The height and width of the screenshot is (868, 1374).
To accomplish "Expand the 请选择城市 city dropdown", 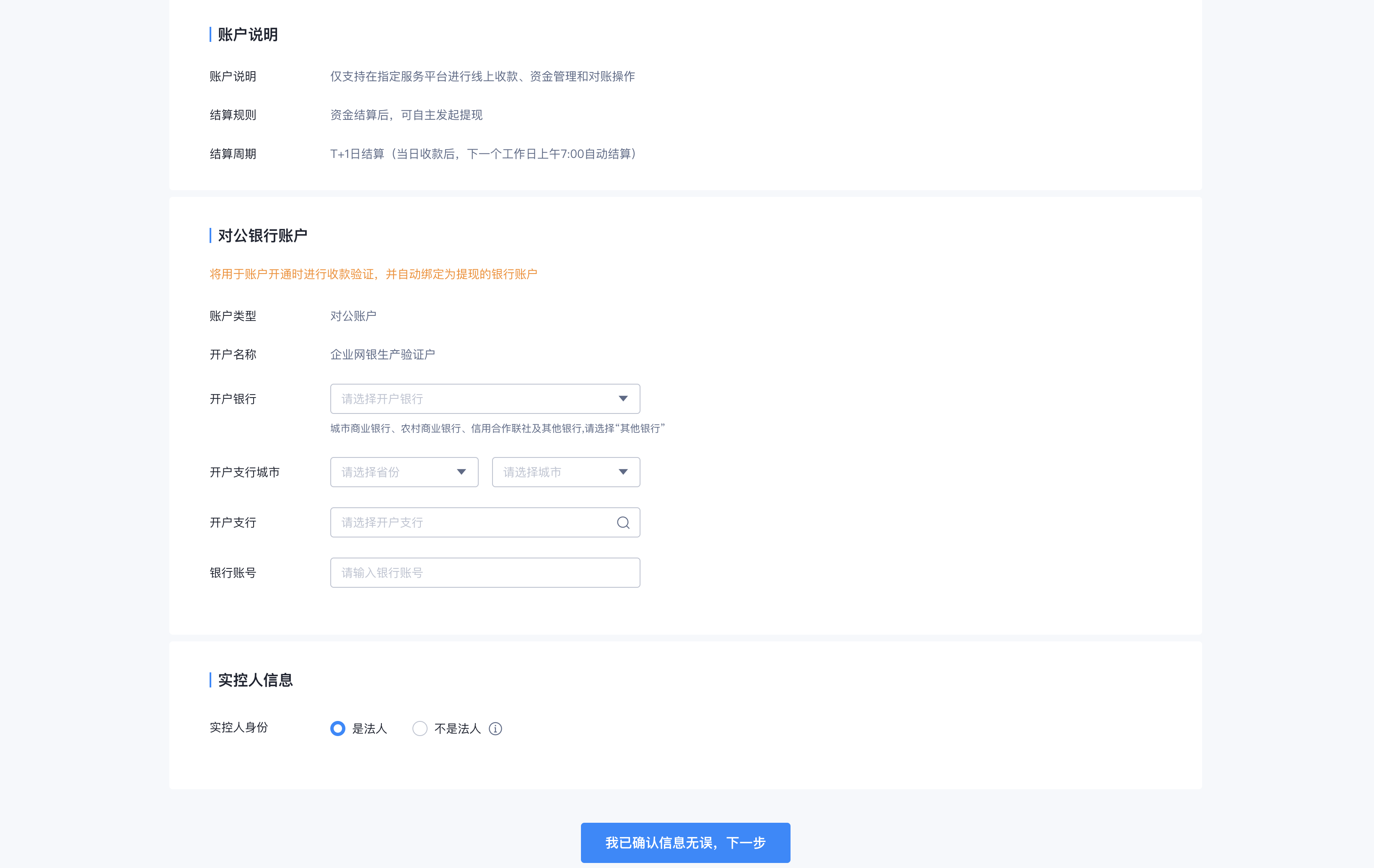I will point(565,472).
